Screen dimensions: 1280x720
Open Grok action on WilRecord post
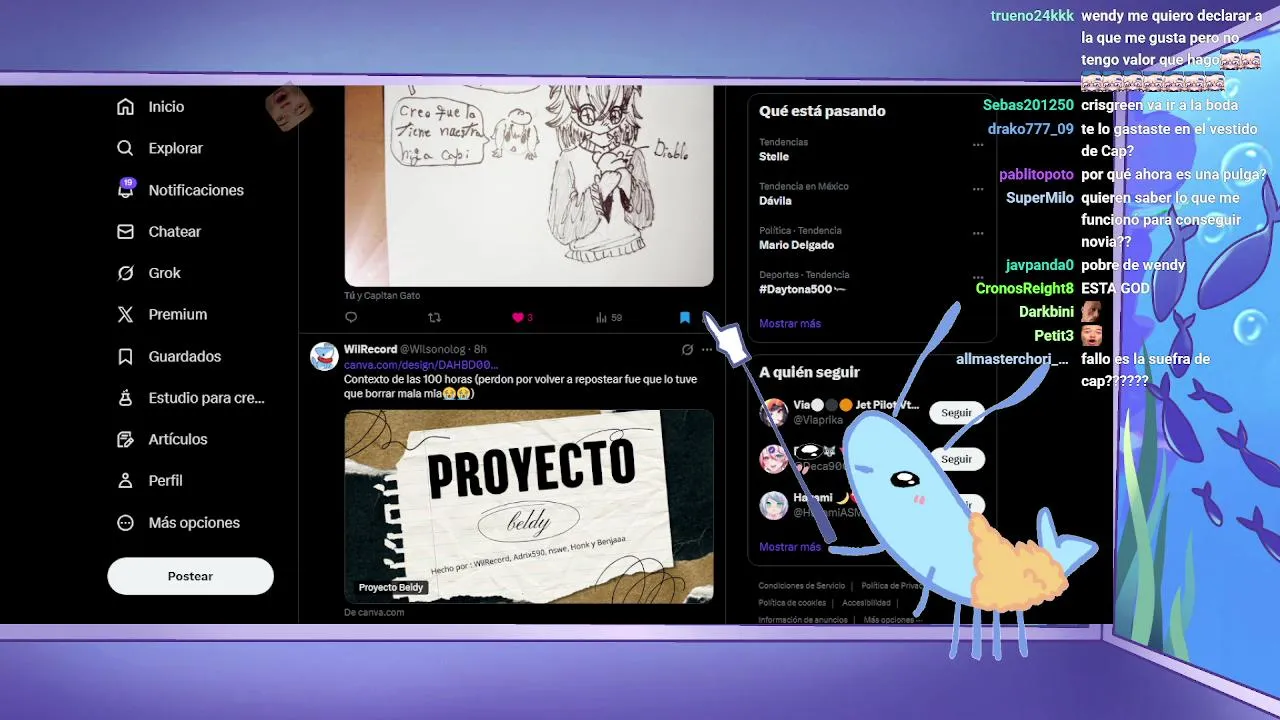(x=687, y=350)
